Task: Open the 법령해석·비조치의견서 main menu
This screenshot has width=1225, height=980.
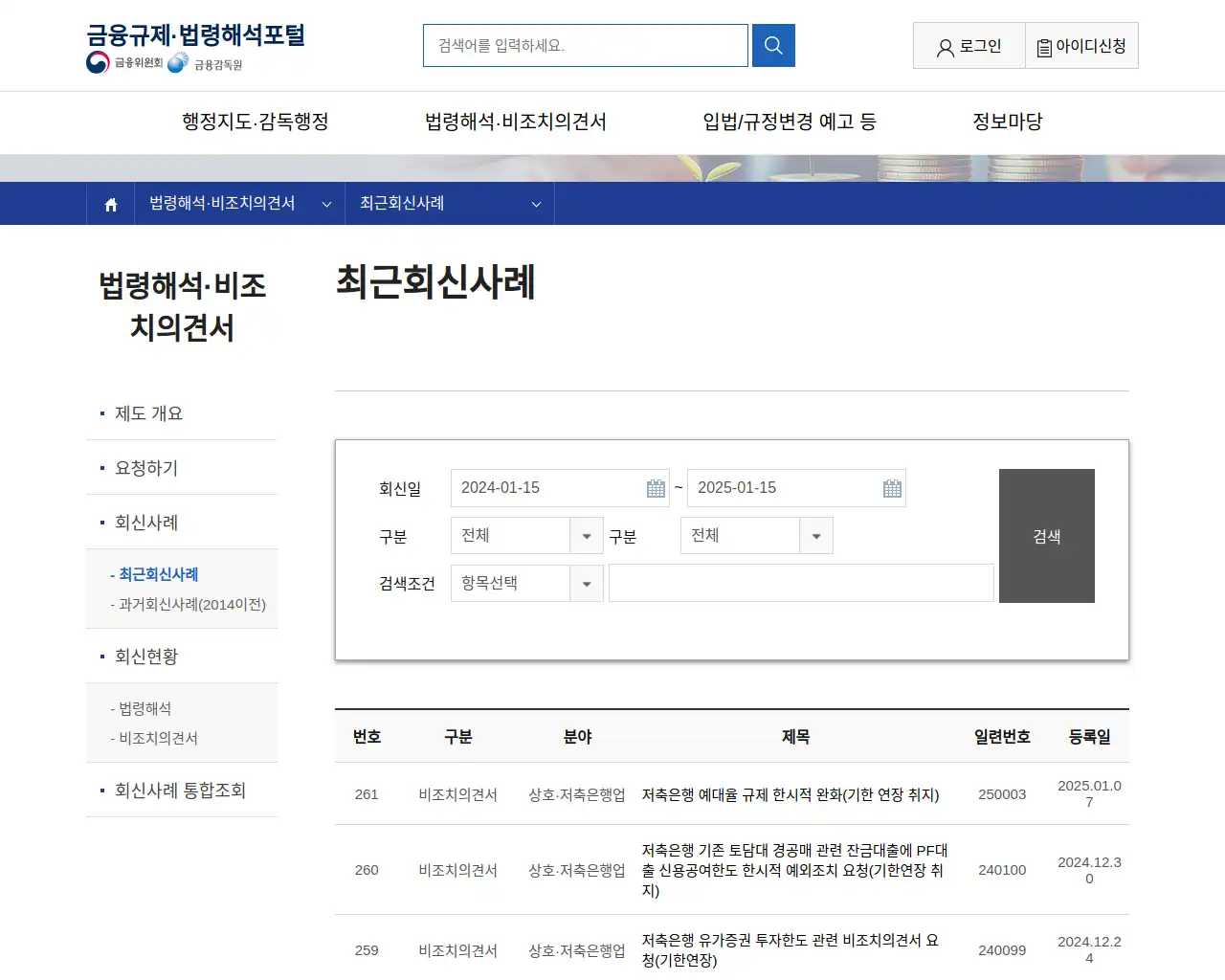Action: coord(516,122)
